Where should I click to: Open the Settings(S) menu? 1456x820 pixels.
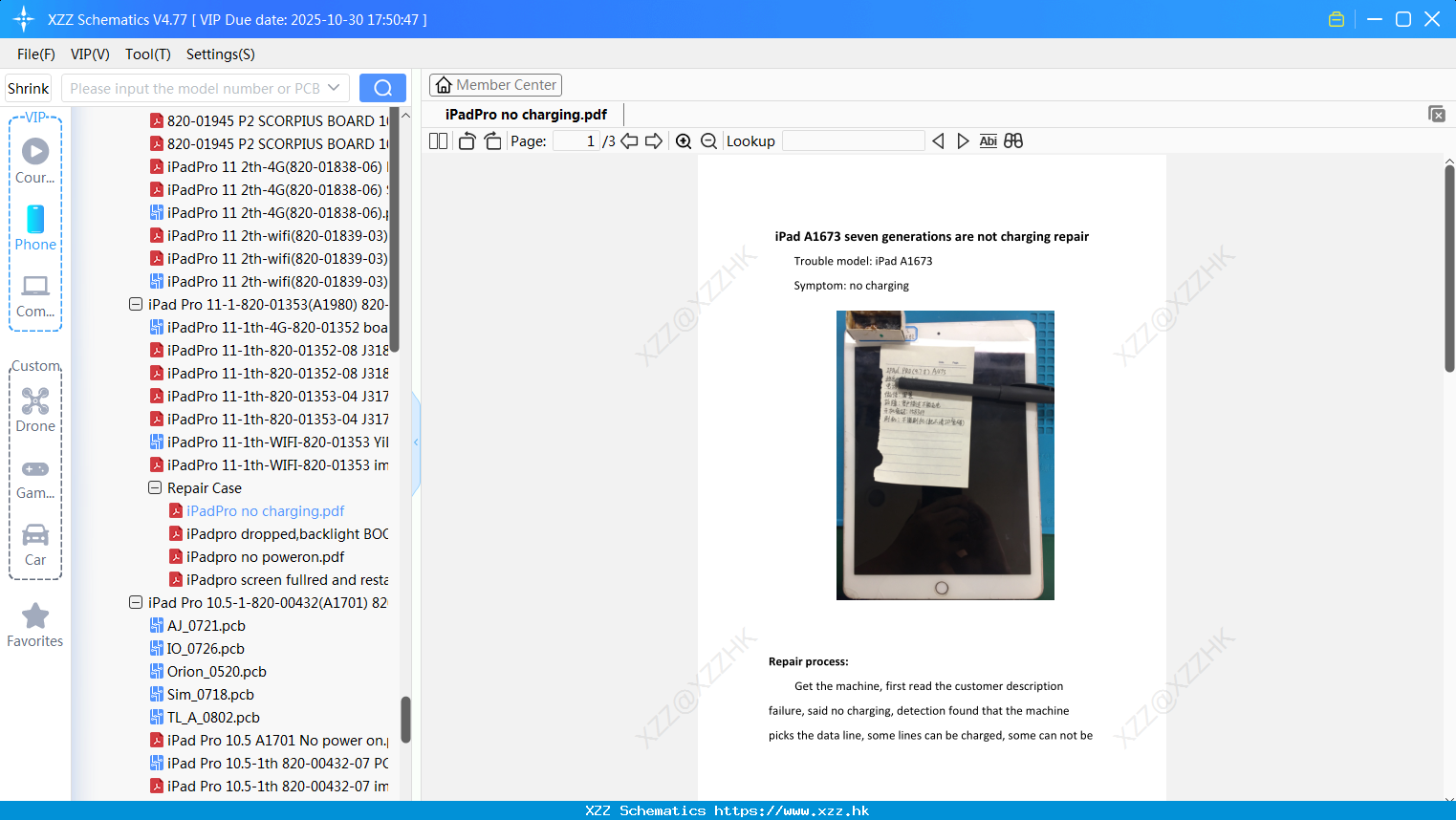coord(221,54)
